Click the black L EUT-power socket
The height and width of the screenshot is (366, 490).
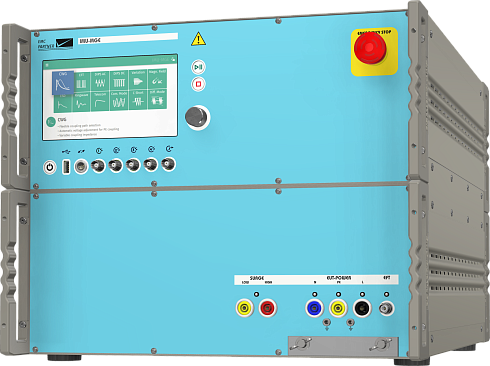362,308
